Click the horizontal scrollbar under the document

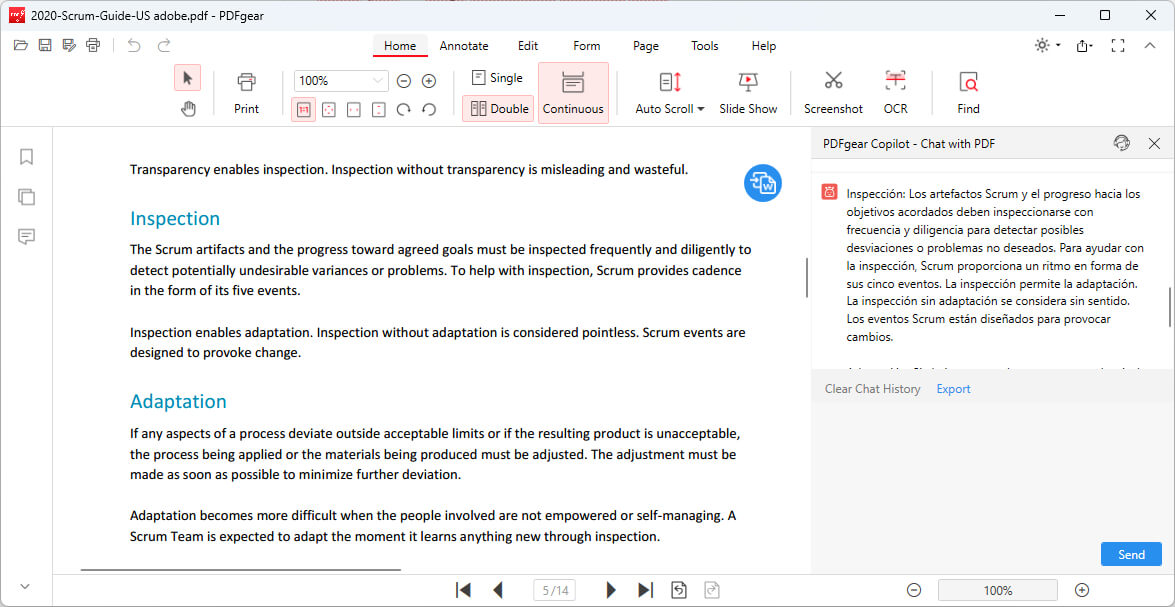pos(241,570)
